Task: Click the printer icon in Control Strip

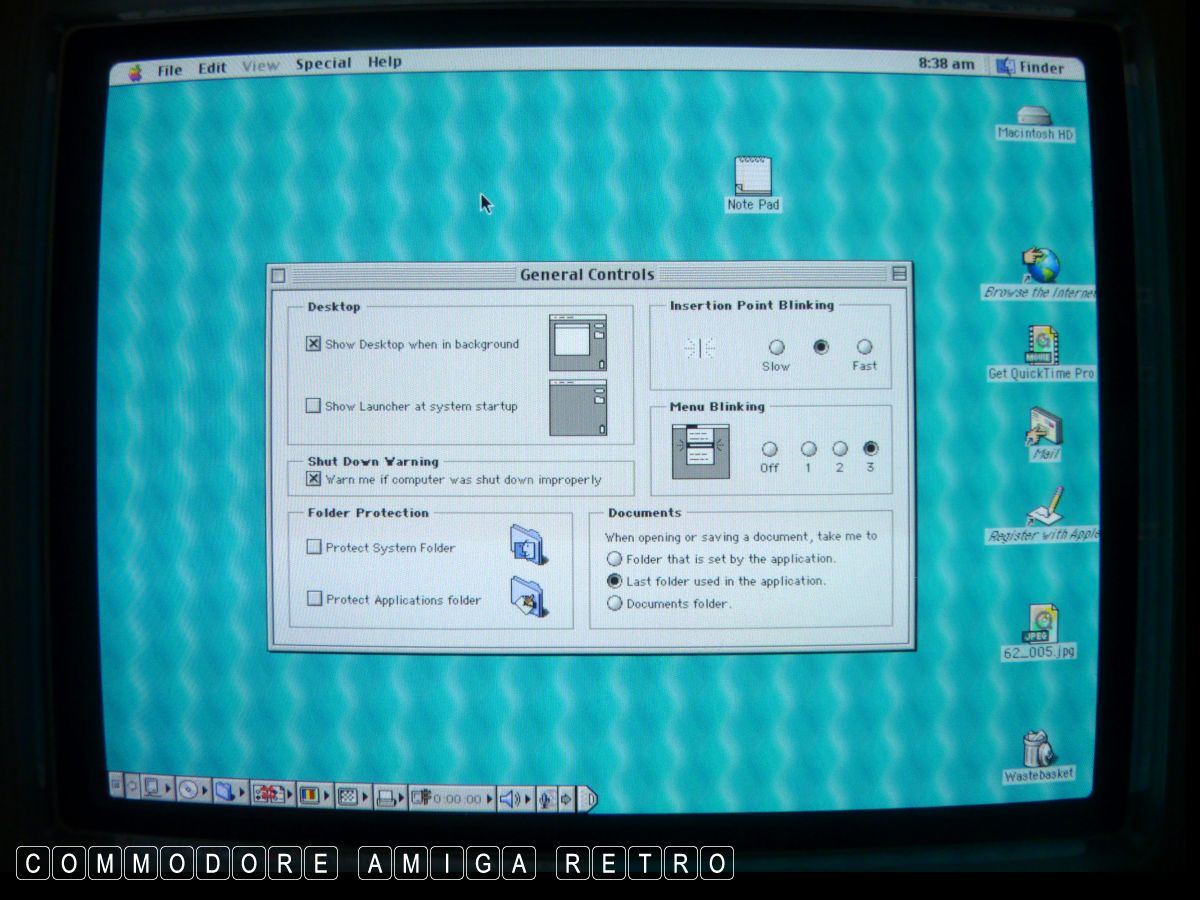Action: pyautogui.click(x=387, y=797)
